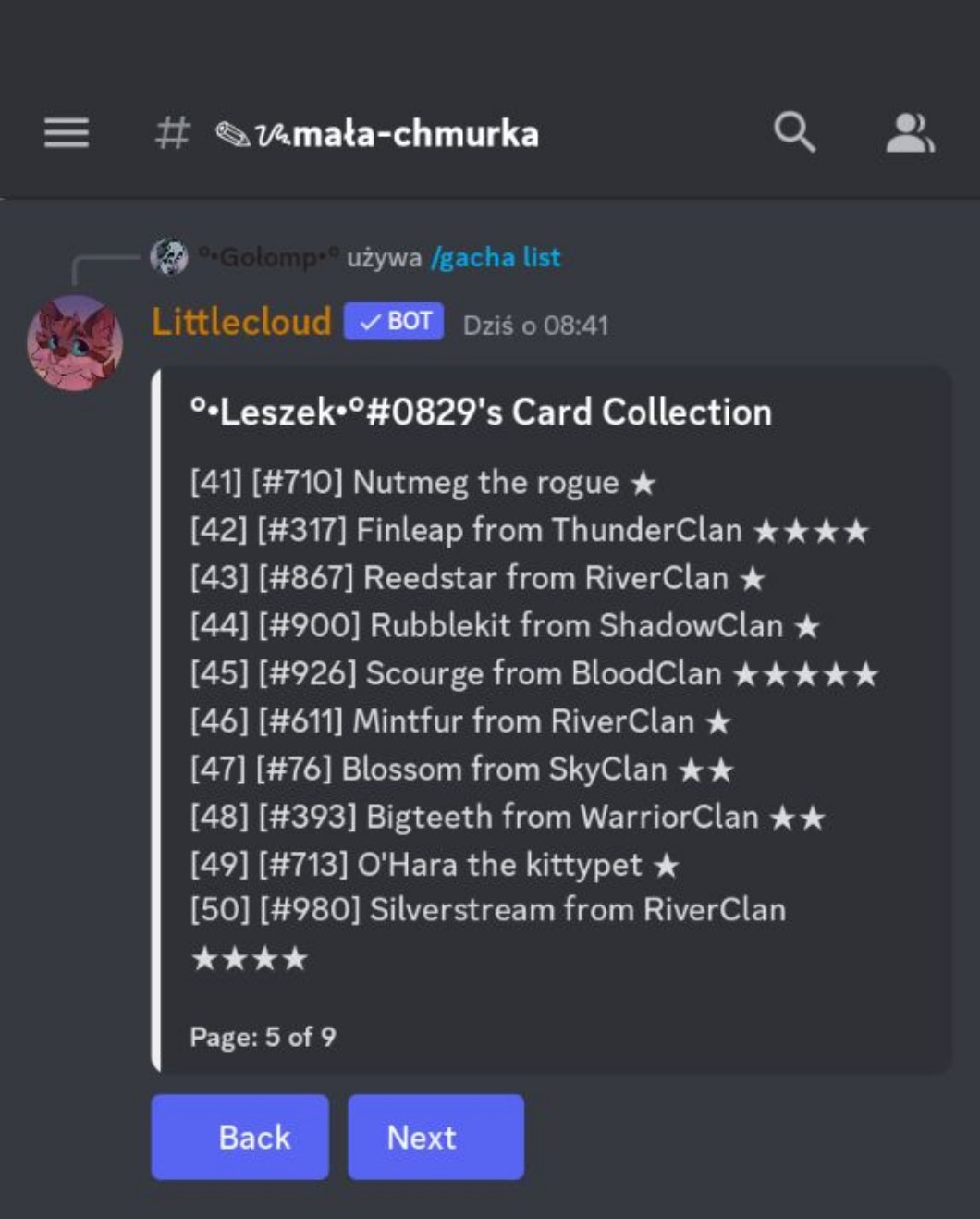This screenshot has height=1219, width=980.
Task: Open the hamburger navigation menu
Action: coord(67,133)
